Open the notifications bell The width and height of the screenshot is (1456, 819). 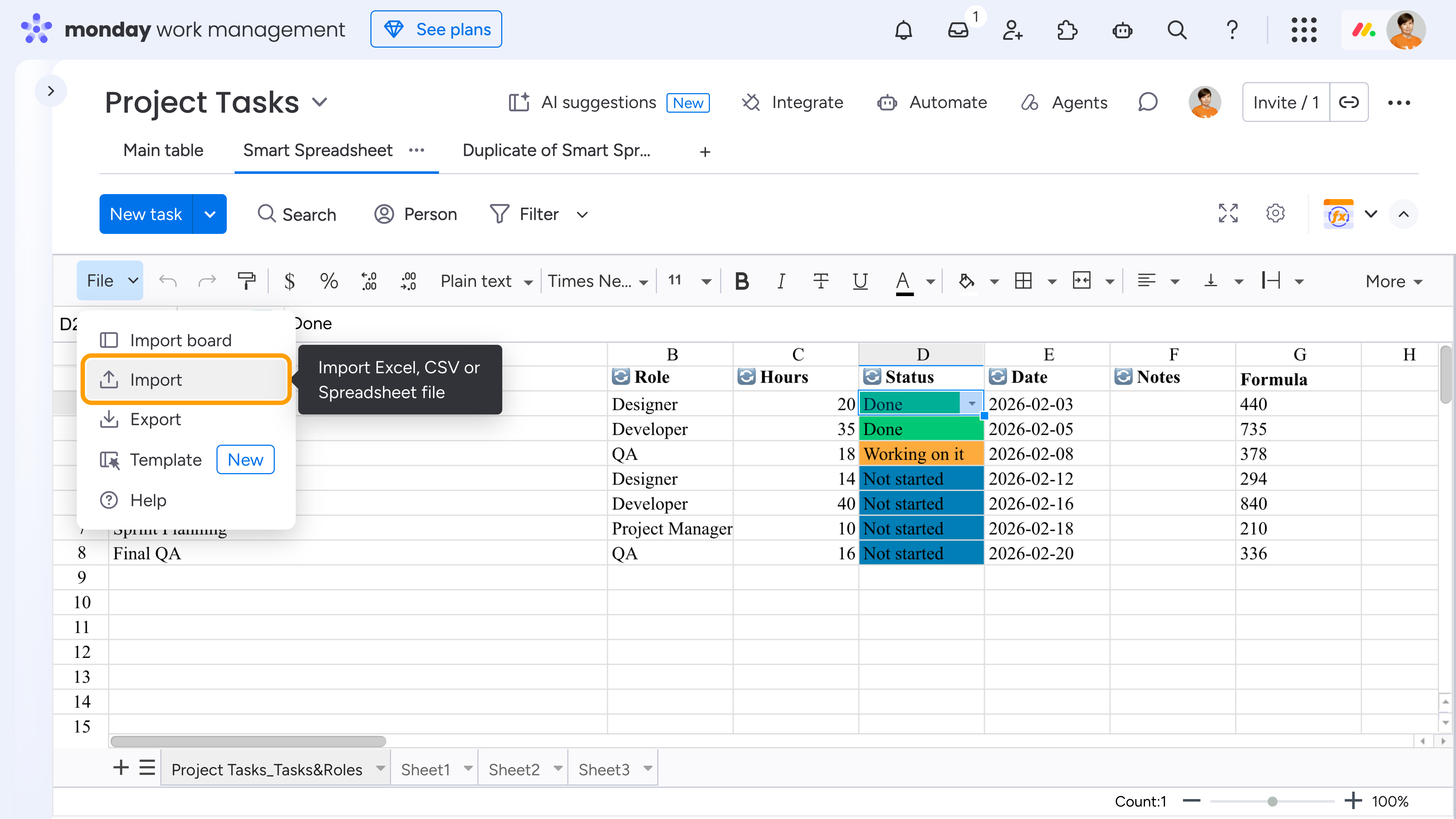pyautogui.click(x=903, y=30)
